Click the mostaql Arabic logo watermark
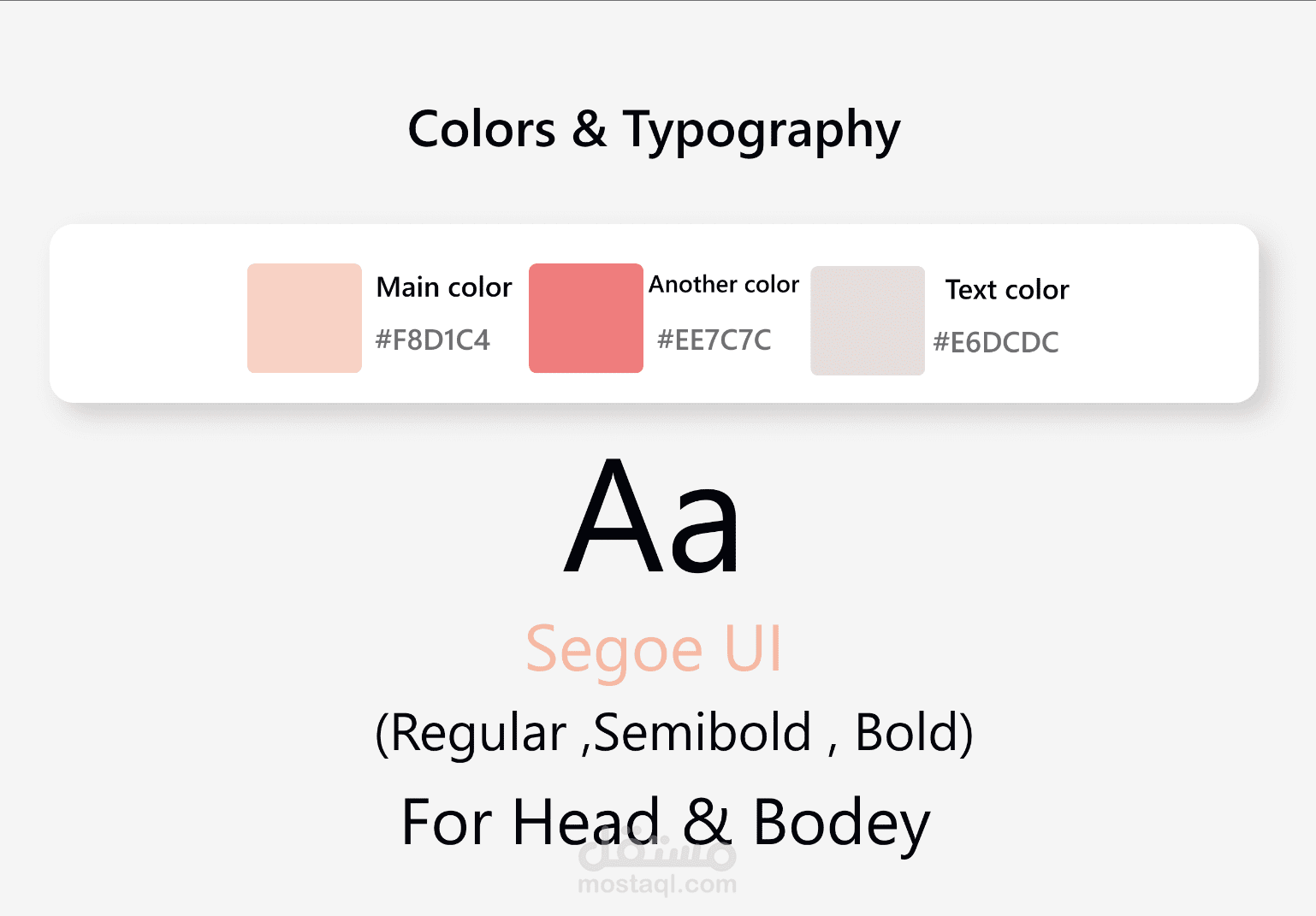The height and width of the screenshot is (916, 1316). point(657,849)
